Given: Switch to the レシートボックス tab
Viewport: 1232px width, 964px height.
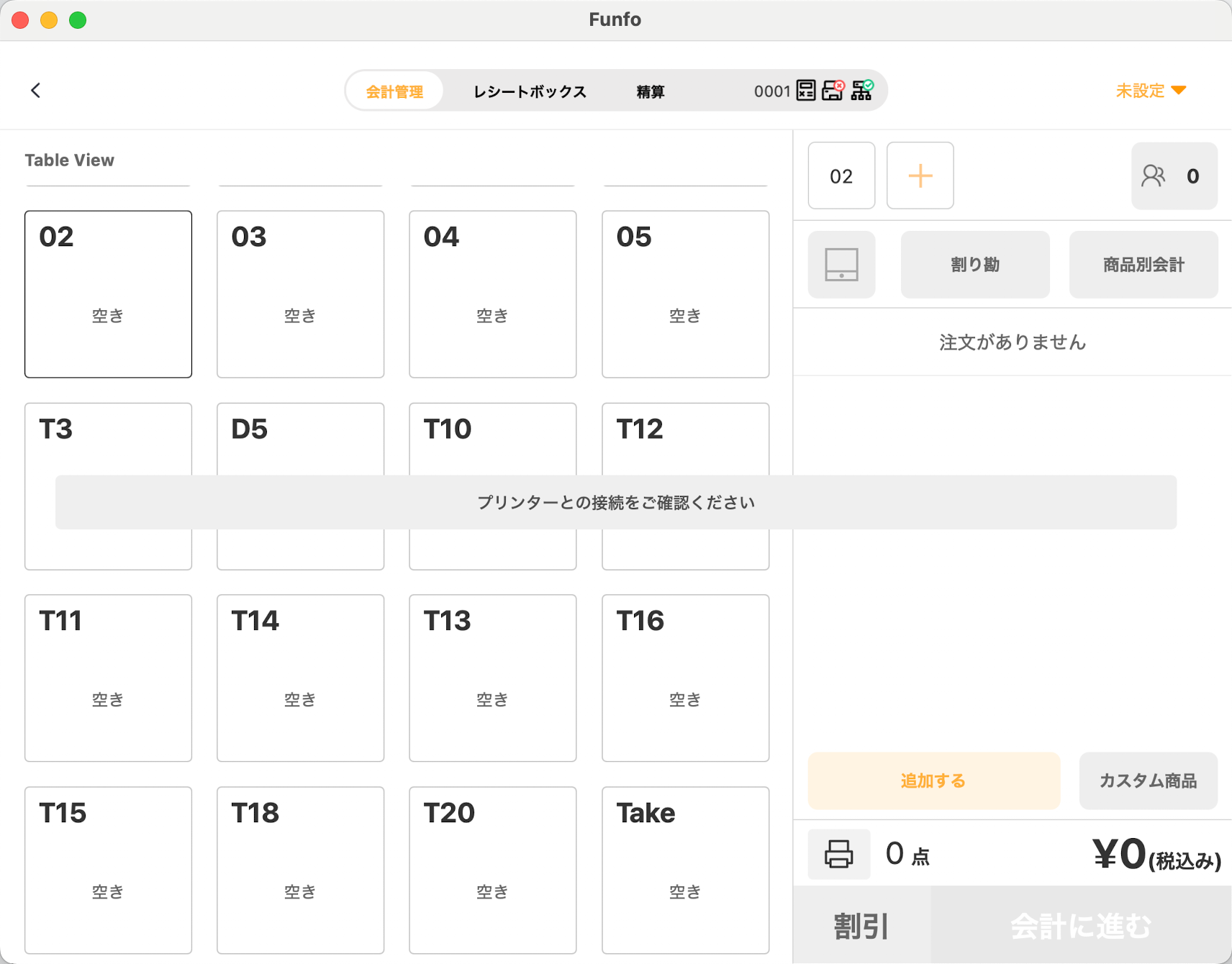Looking at the screenshot, I should (530, 91).
